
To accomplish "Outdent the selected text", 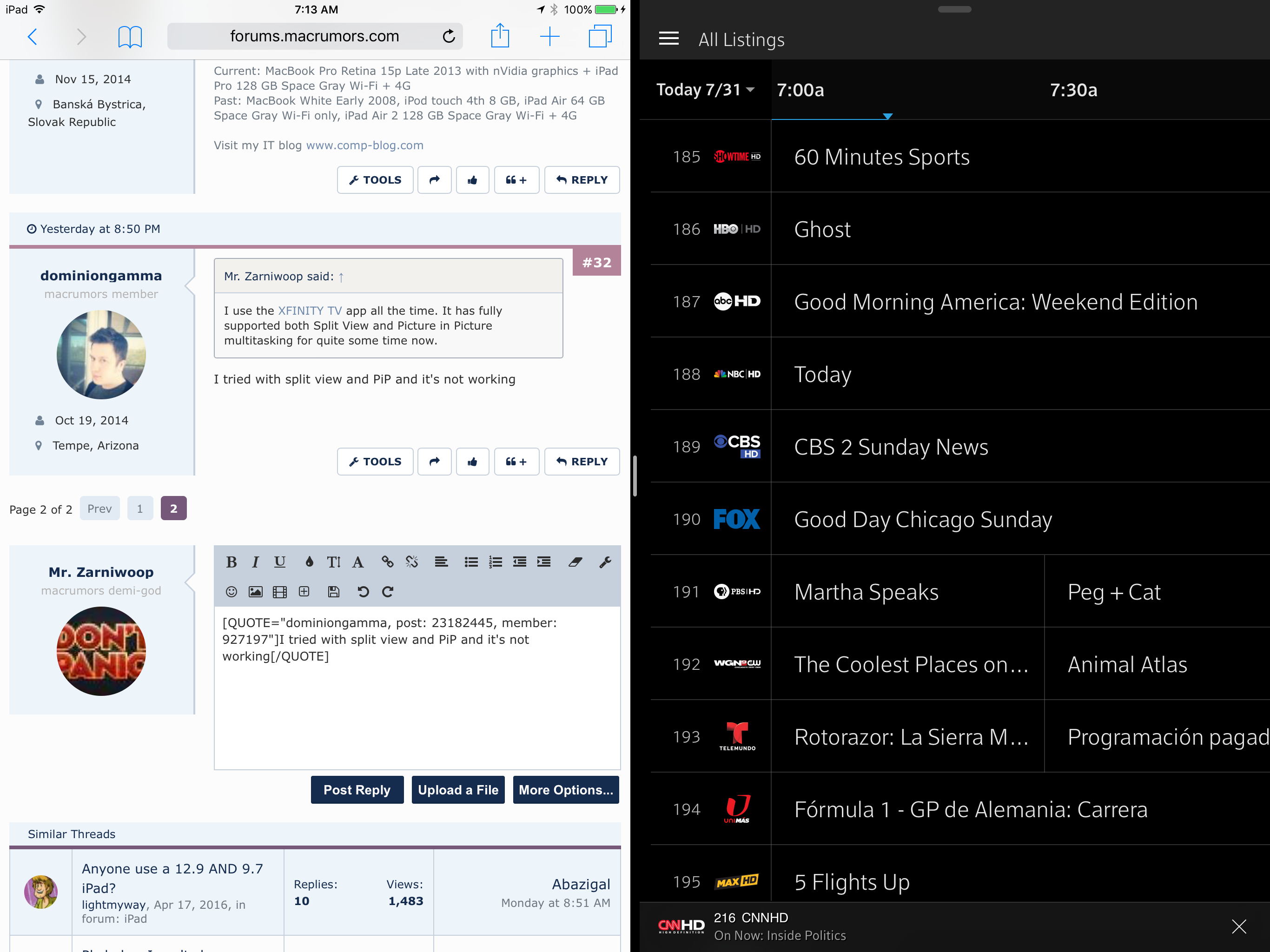I will [x=520, y=562].
